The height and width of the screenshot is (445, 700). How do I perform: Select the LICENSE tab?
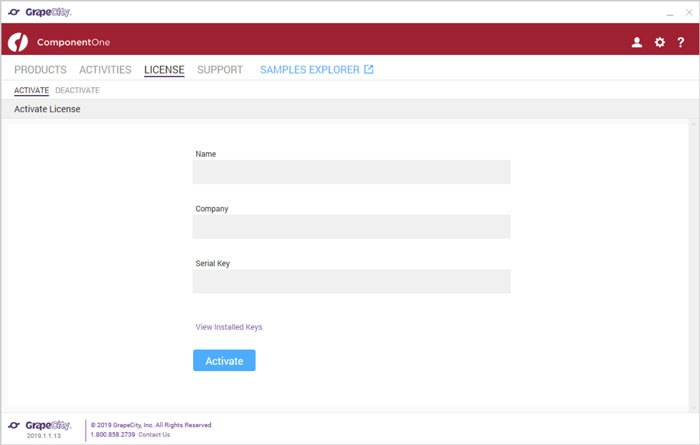pos(164,70)
